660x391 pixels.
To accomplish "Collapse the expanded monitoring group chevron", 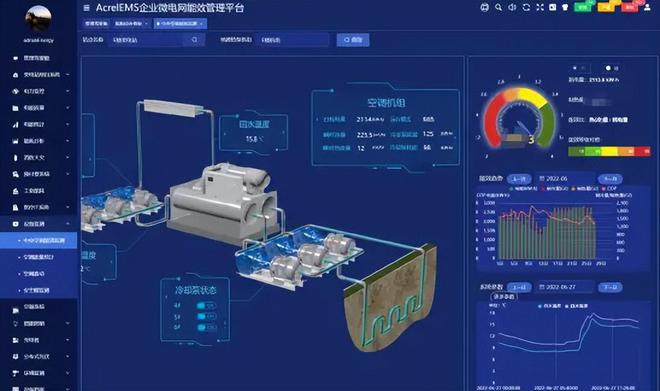I will (x=68, y=223).
